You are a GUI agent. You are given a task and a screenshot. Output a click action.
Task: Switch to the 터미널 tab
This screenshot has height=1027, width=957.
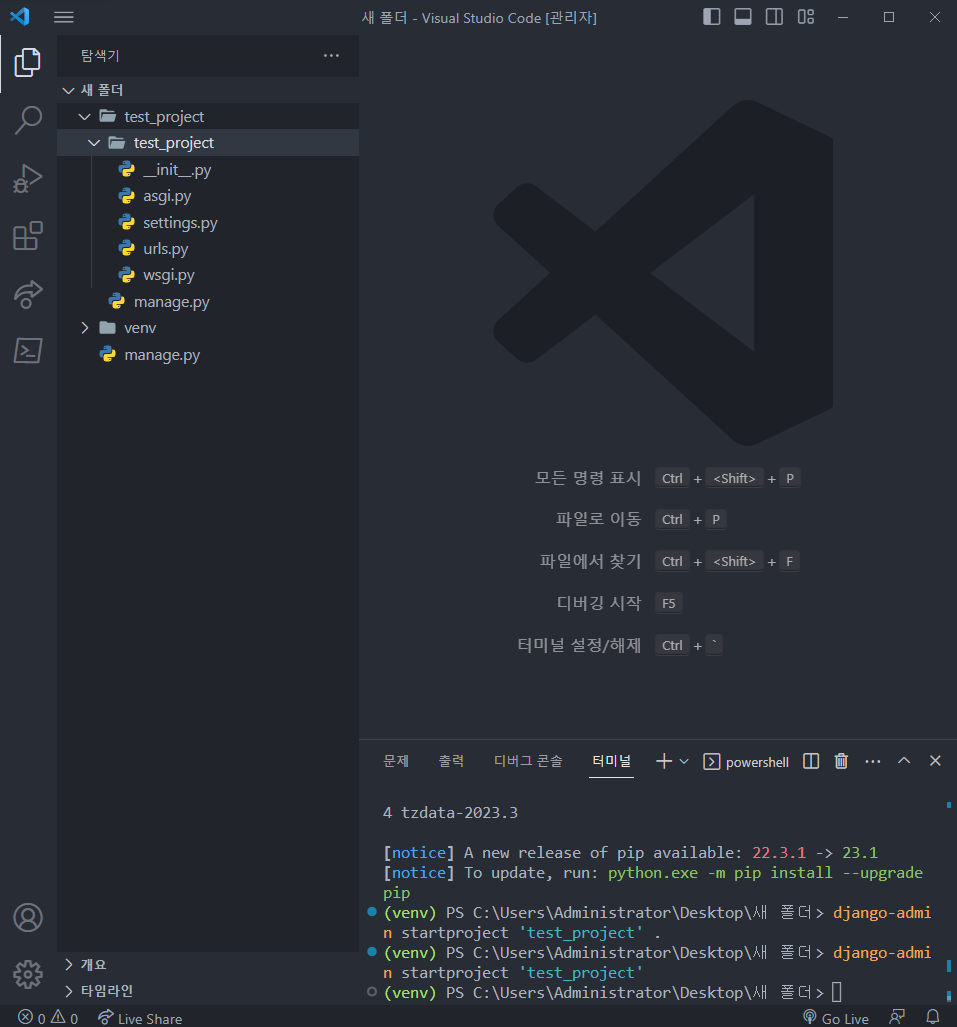point(611,761)
